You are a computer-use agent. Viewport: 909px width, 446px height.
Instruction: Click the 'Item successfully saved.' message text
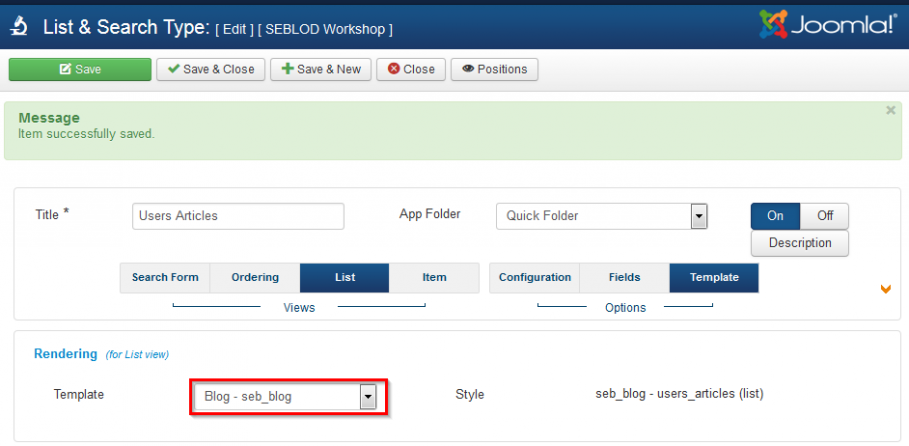click(86, 134)
